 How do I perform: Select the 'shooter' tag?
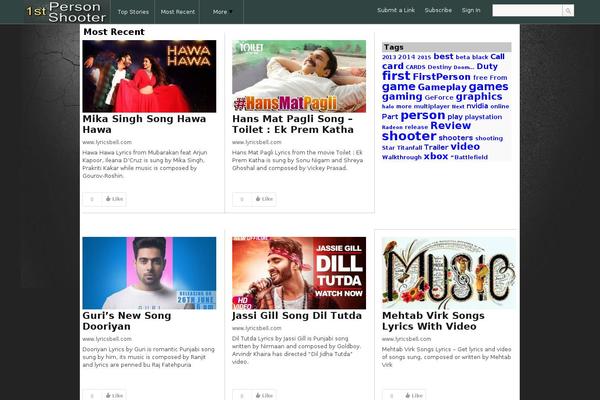pos(409,136)
